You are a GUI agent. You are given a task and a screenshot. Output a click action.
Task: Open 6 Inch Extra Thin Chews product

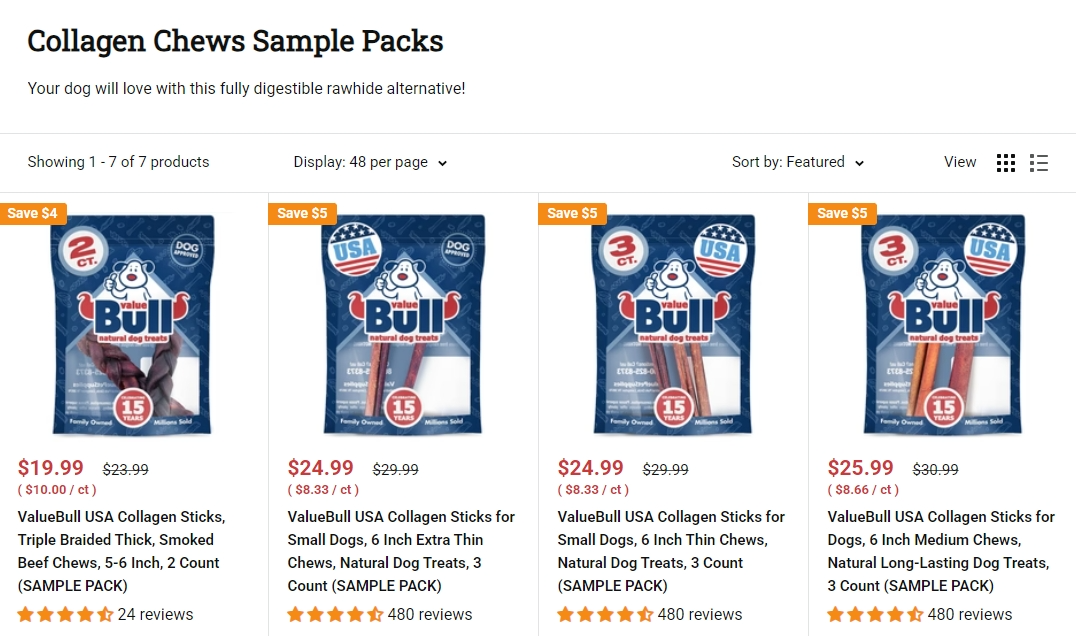point(401,551)
